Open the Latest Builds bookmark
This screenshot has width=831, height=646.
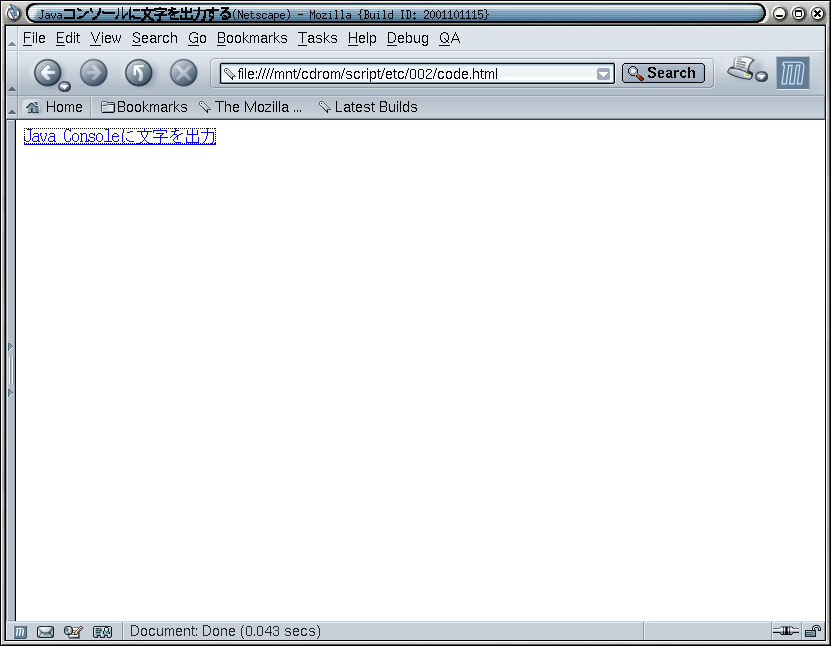[x=368, y=107]
